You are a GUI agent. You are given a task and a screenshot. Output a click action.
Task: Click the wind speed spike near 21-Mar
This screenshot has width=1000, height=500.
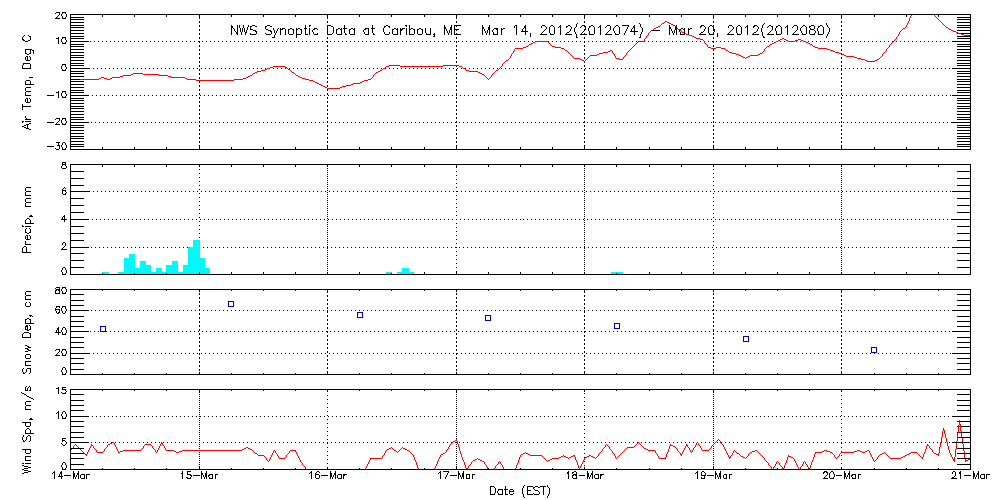(x=959, y=440)
